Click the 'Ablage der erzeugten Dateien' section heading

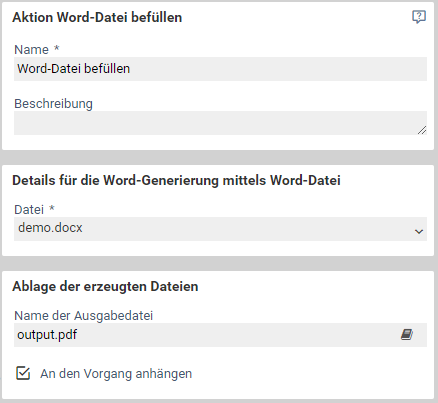point(105,286)
